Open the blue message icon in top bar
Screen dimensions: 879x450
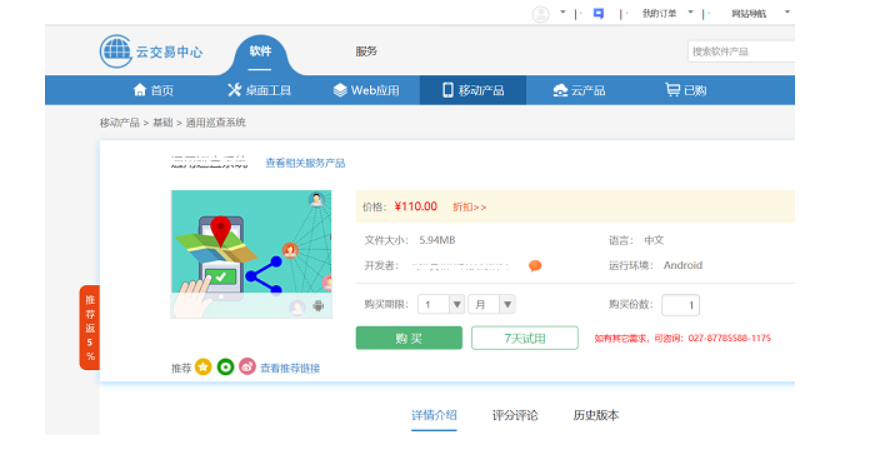click(599, 13)
